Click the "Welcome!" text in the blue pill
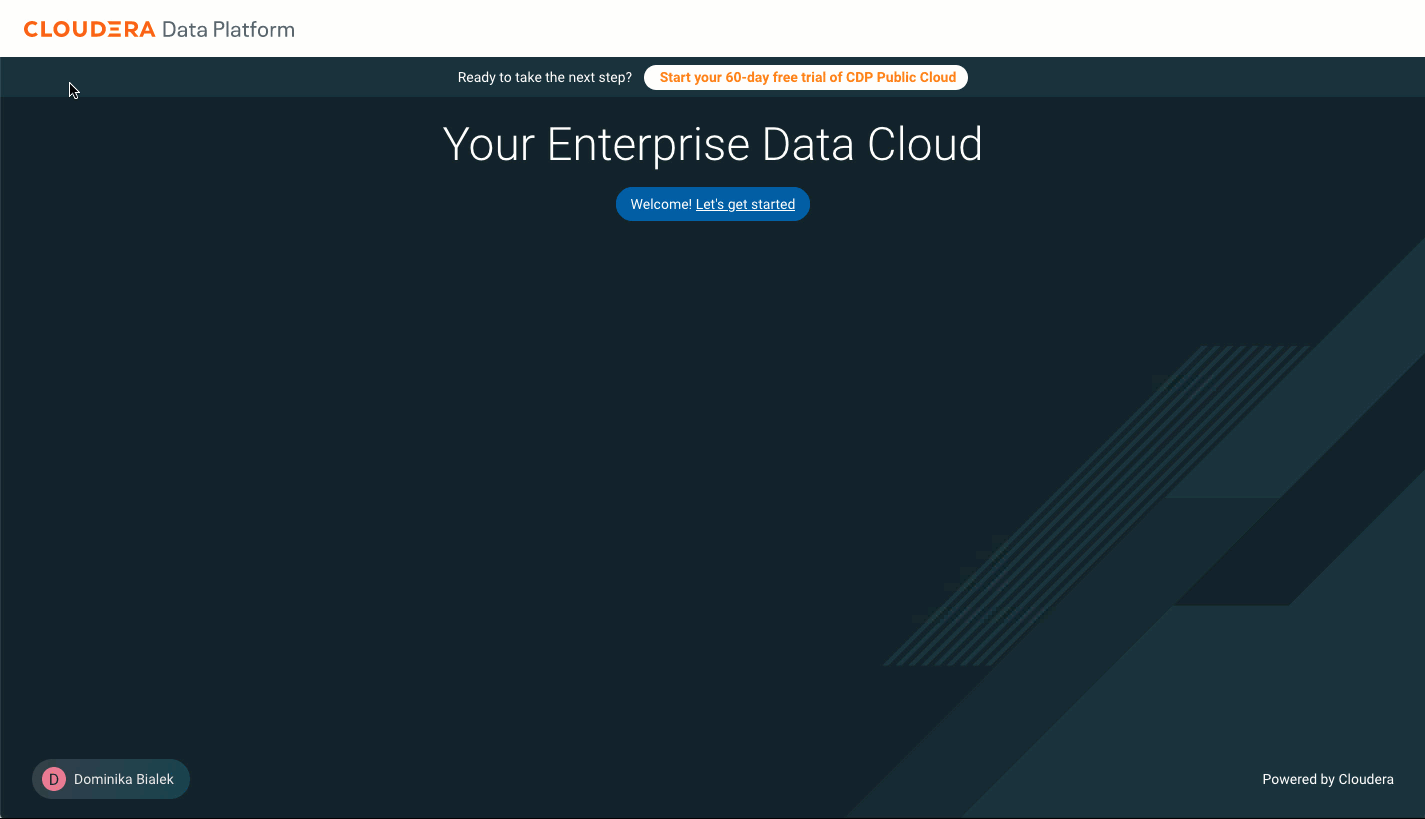Screen dimensions: 1425x819 pos(661,204)
